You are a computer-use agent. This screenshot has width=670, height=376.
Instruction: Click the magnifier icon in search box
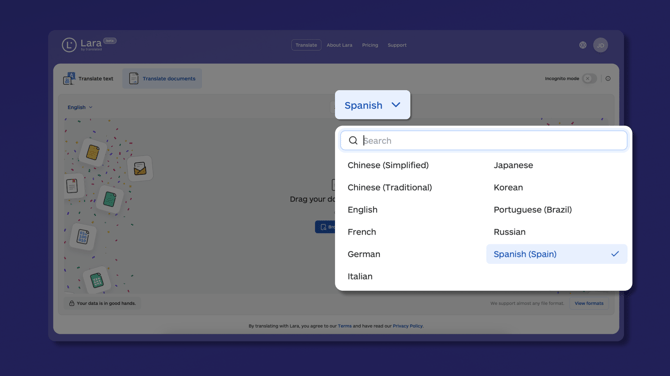click(x=353, y=141)
